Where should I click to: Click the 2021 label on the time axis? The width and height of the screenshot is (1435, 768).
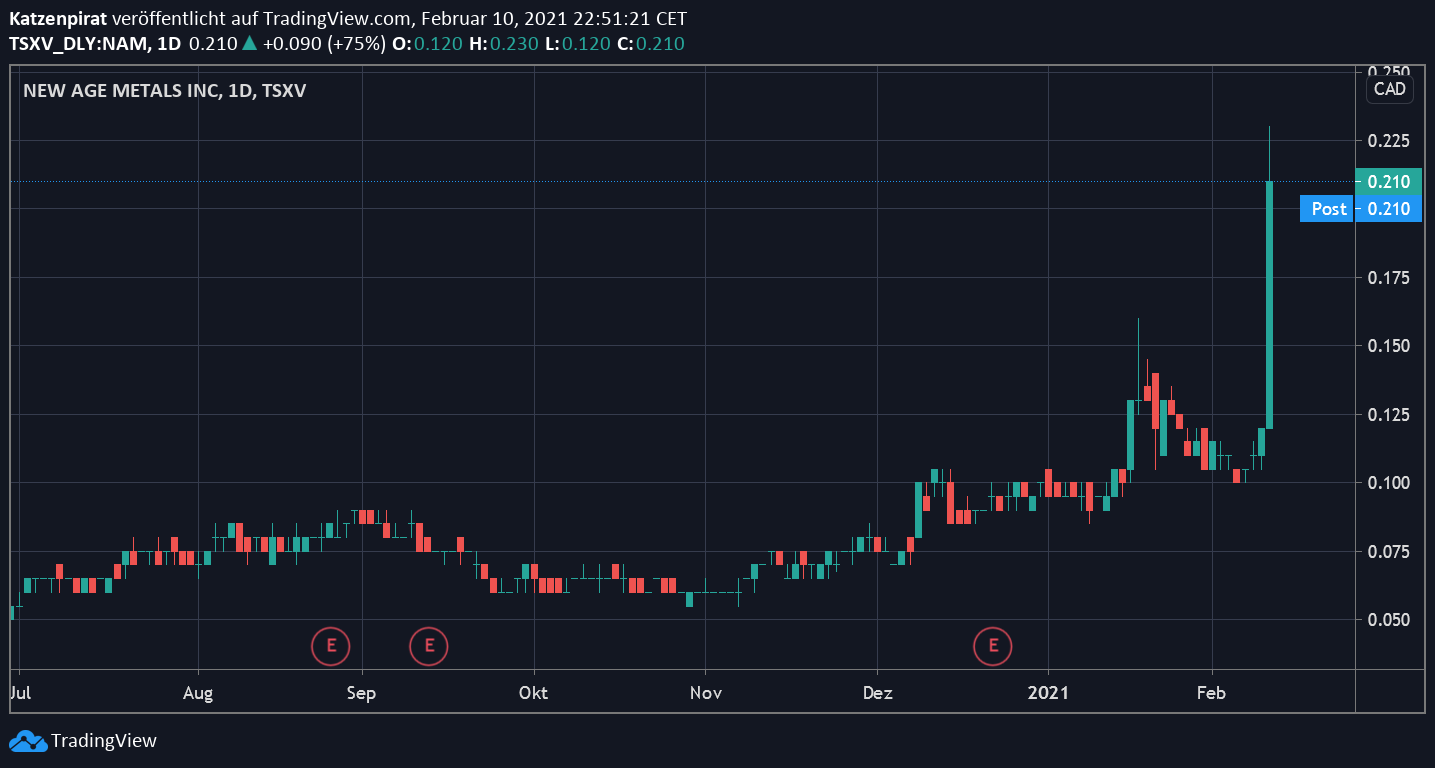(1049, 692)
